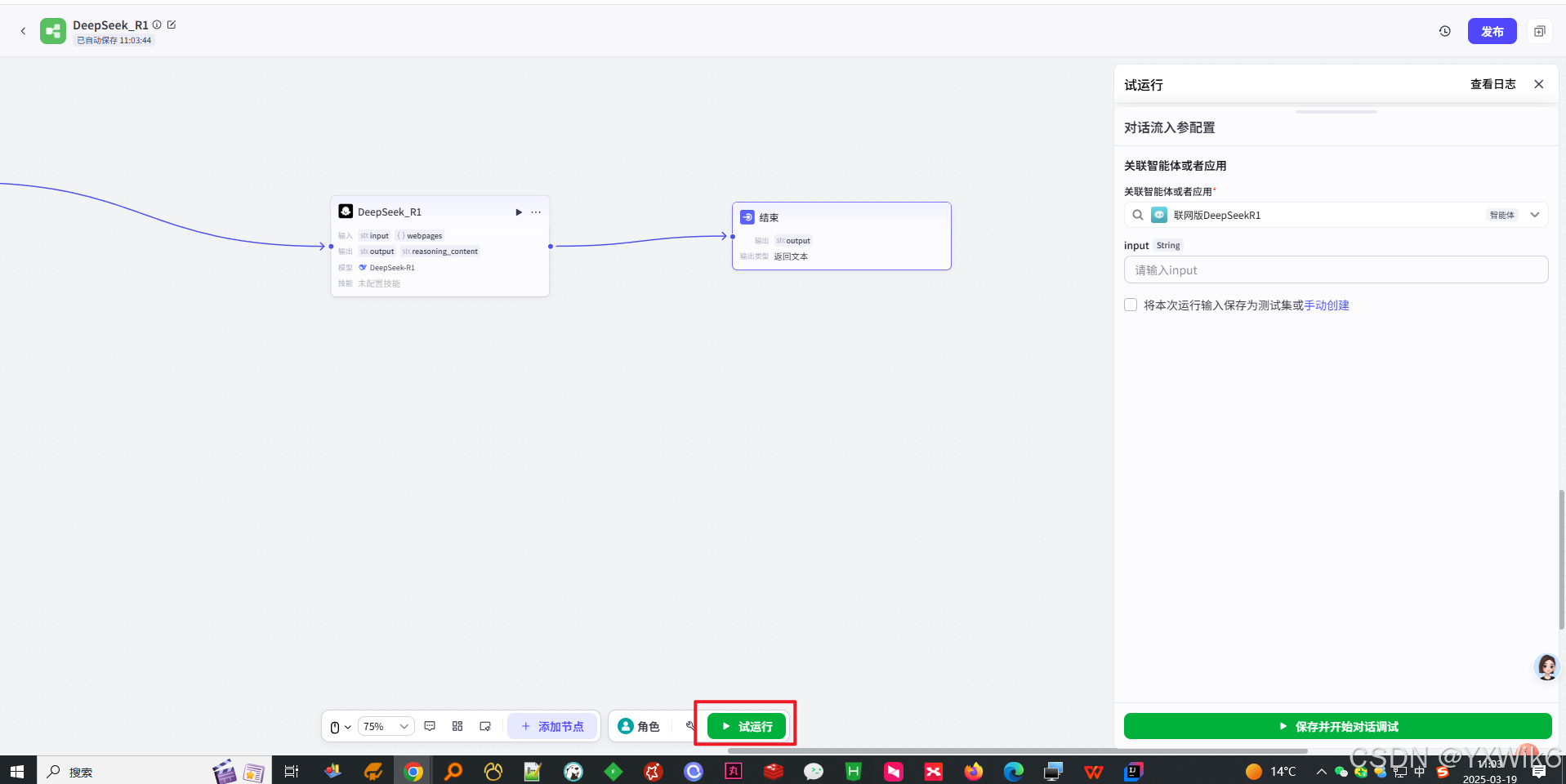This screenshot has height=784, width=1566.
Task: Open Firefox in the taskbar
Action: tap(973, 771)
